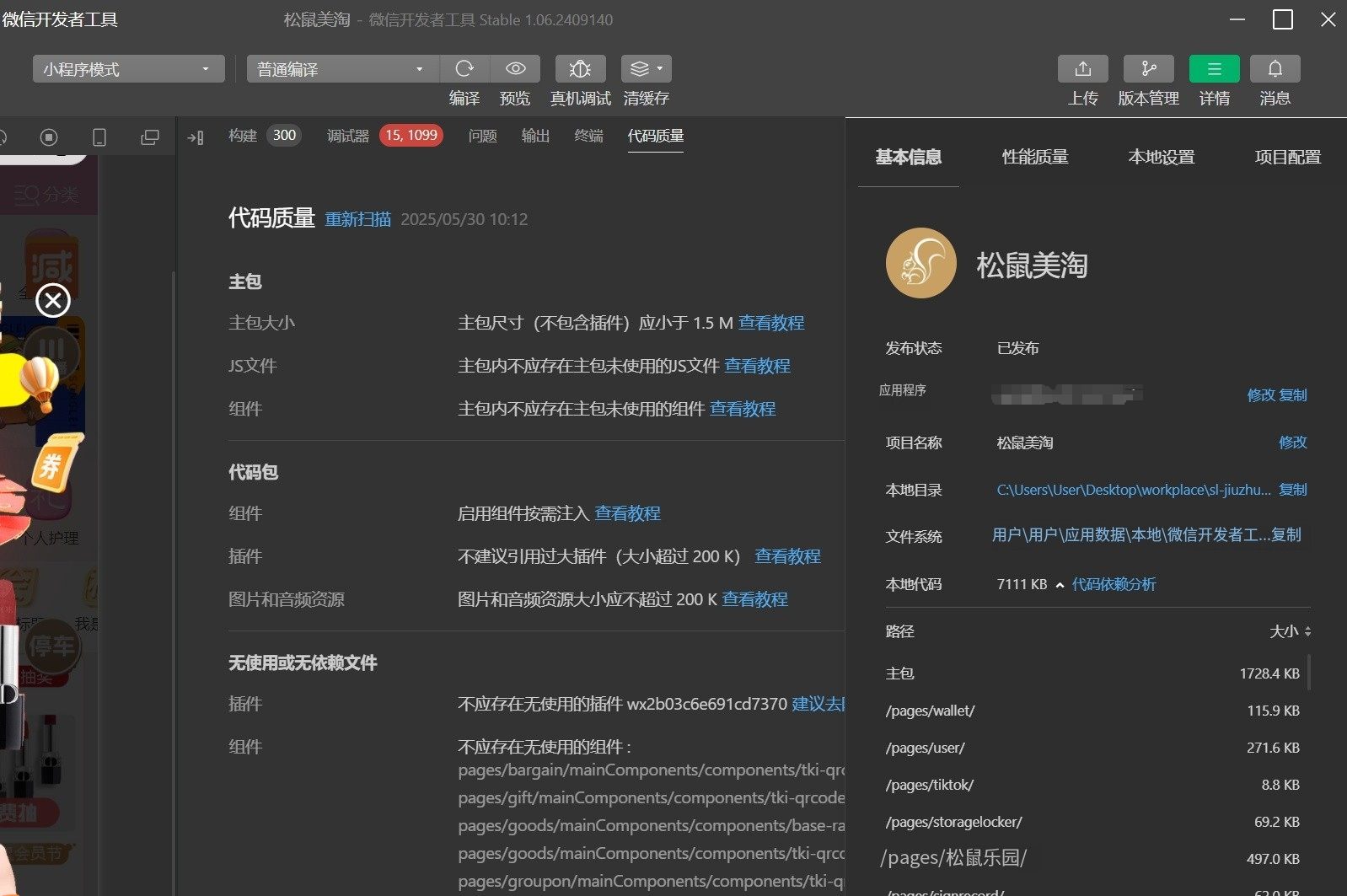
Task: Open 查看教程 link for unused main package components
Action: click(x=743, y=409)
